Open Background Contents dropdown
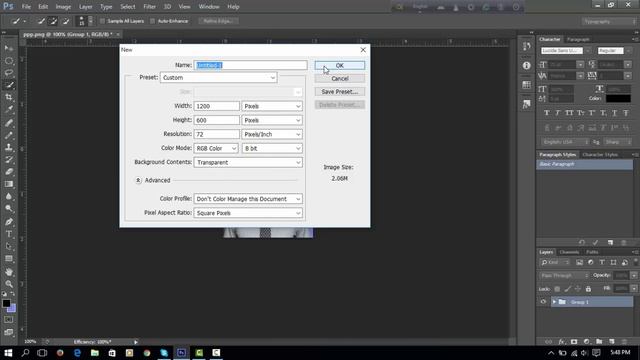 248,162
